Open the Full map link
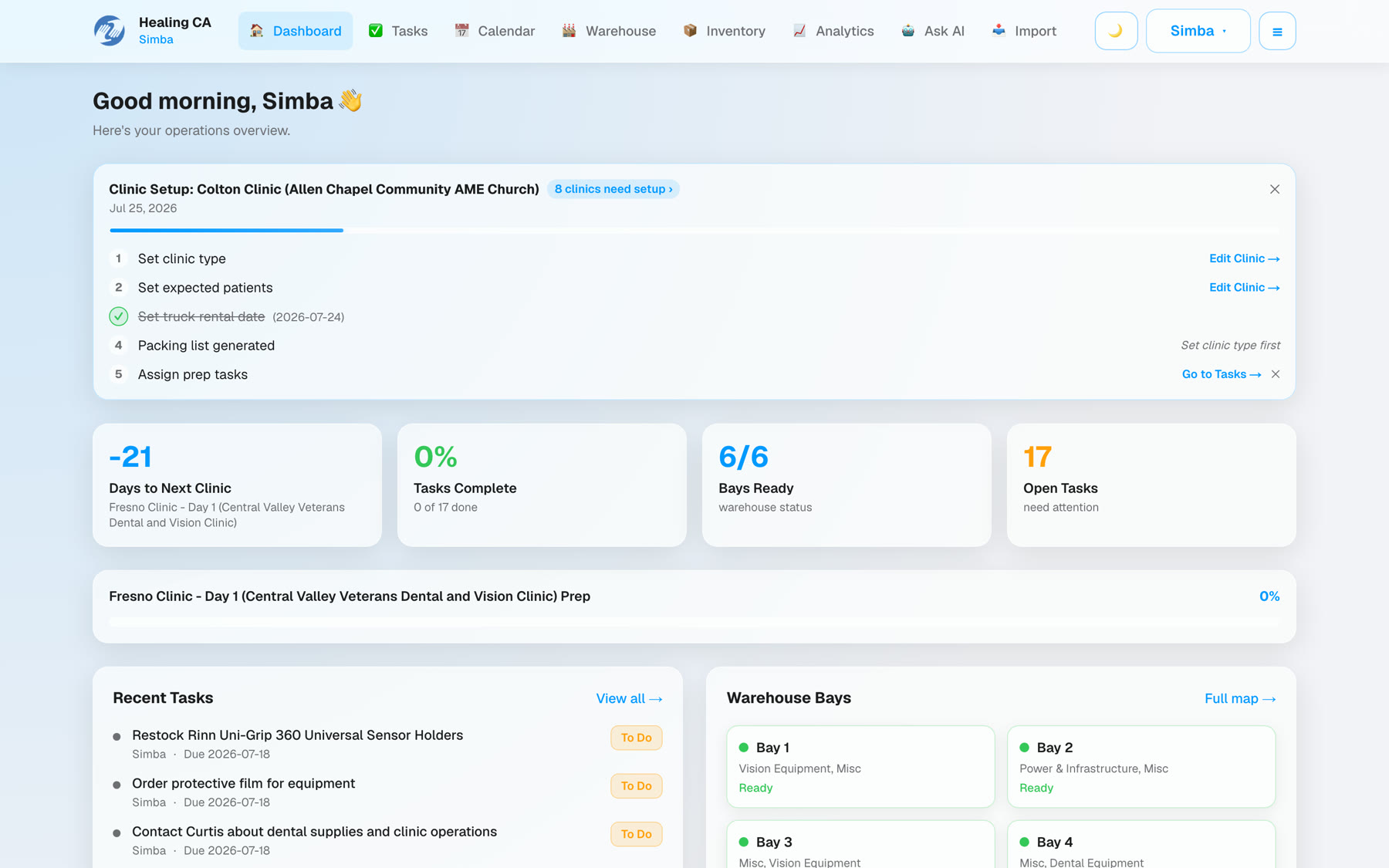1389x868 pixels. (1240, 698)
